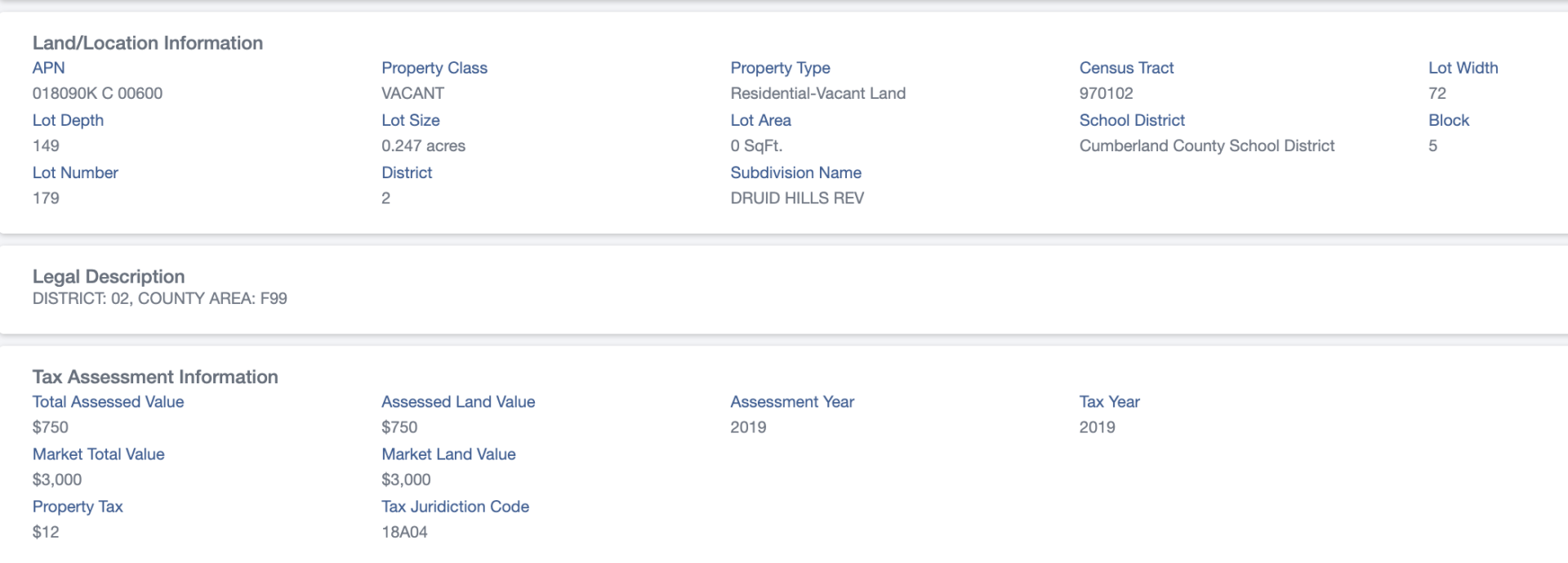1568x563 pixels.
Task: Click the APN field label
Action: 48,68
